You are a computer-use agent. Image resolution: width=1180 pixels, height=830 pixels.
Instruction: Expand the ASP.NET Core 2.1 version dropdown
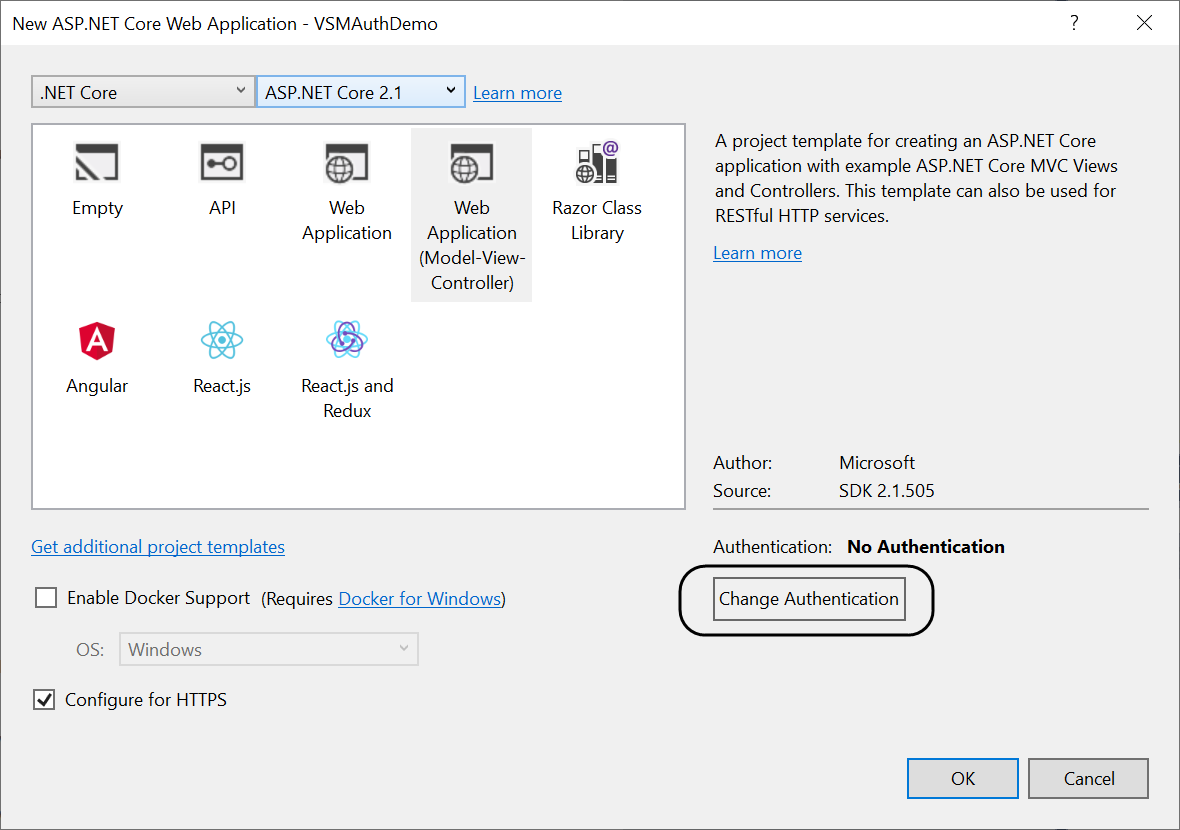pos(360,92)
